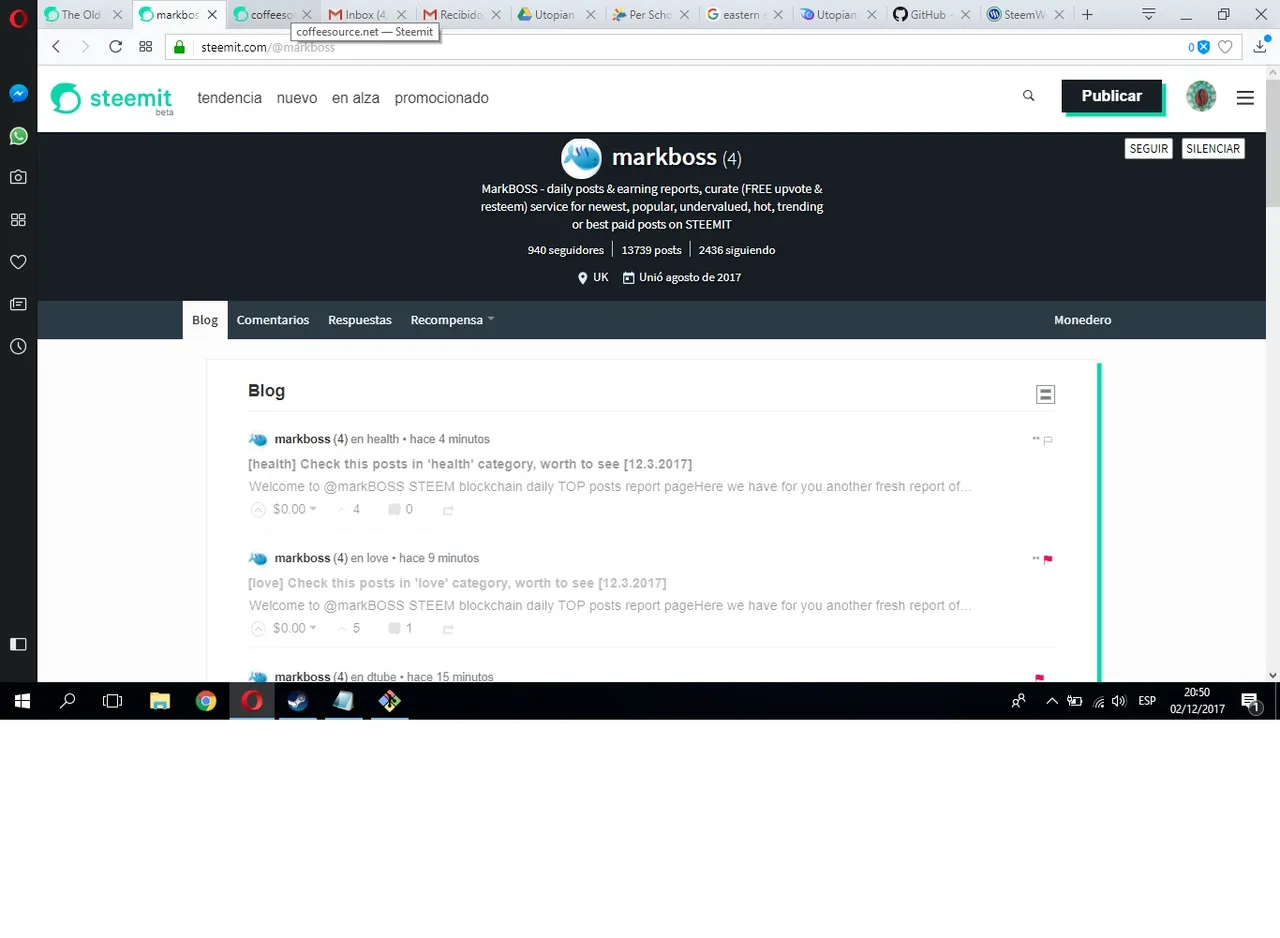Screen dimensions: 1280x938
Task: Open the Steemit hamburger menu
Action: pyautogui.click(x=1245, y=98)
